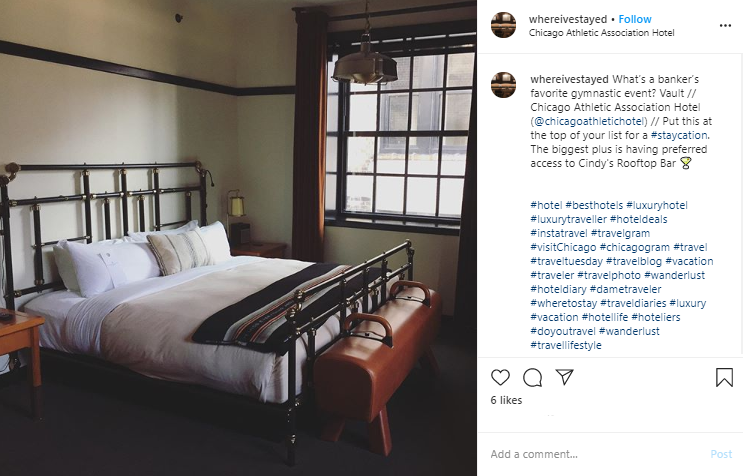This screenshot has width=743, height=476.
Task: Like the post with the heart icon
Action: [500, 377]
